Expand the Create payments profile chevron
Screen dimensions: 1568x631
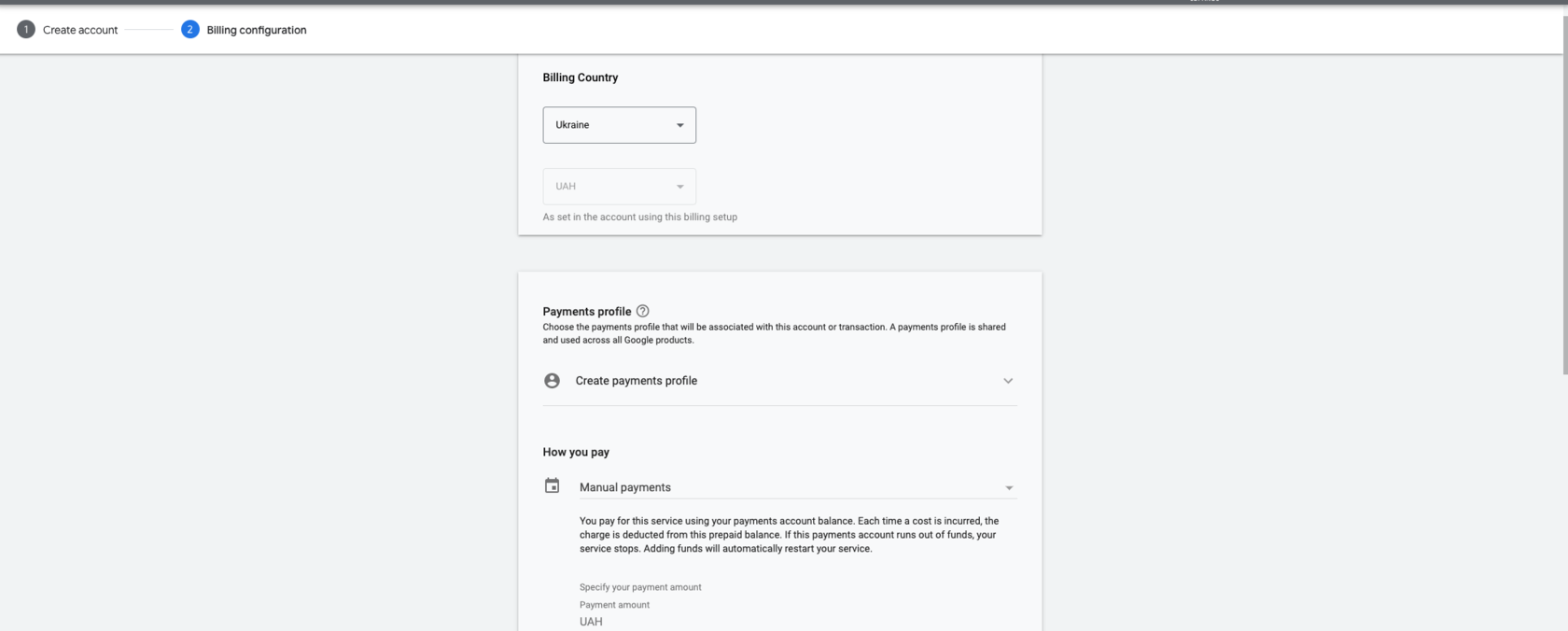(x=1008, y=381)
